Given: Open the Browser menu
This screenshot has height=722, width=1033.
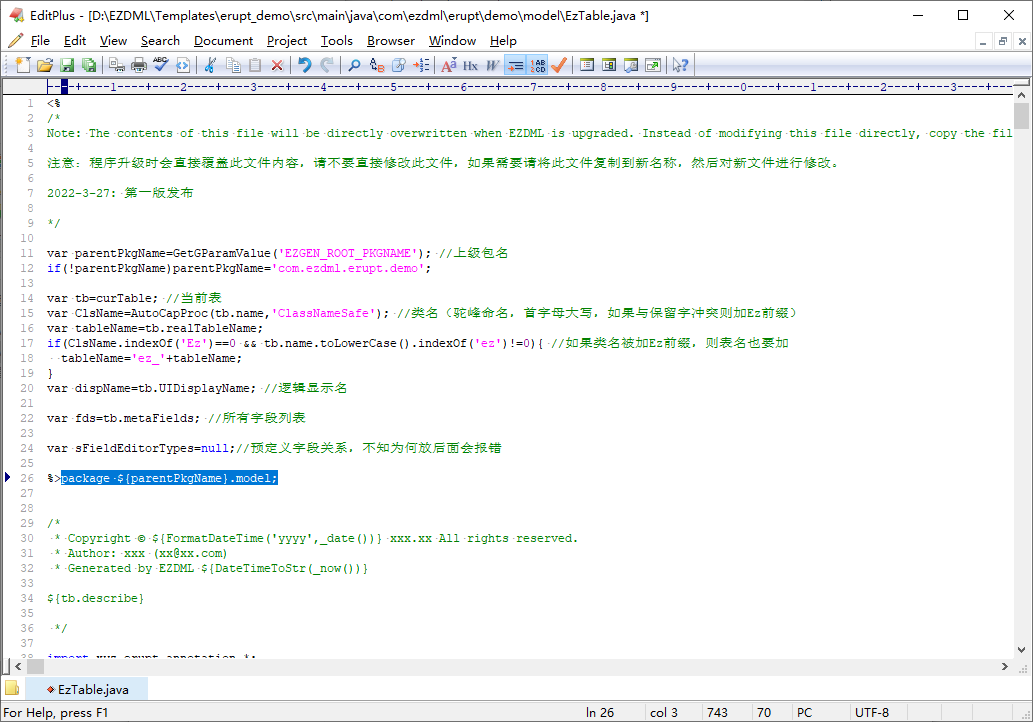Looking at the screenshot, I should (x=391, y=41).
